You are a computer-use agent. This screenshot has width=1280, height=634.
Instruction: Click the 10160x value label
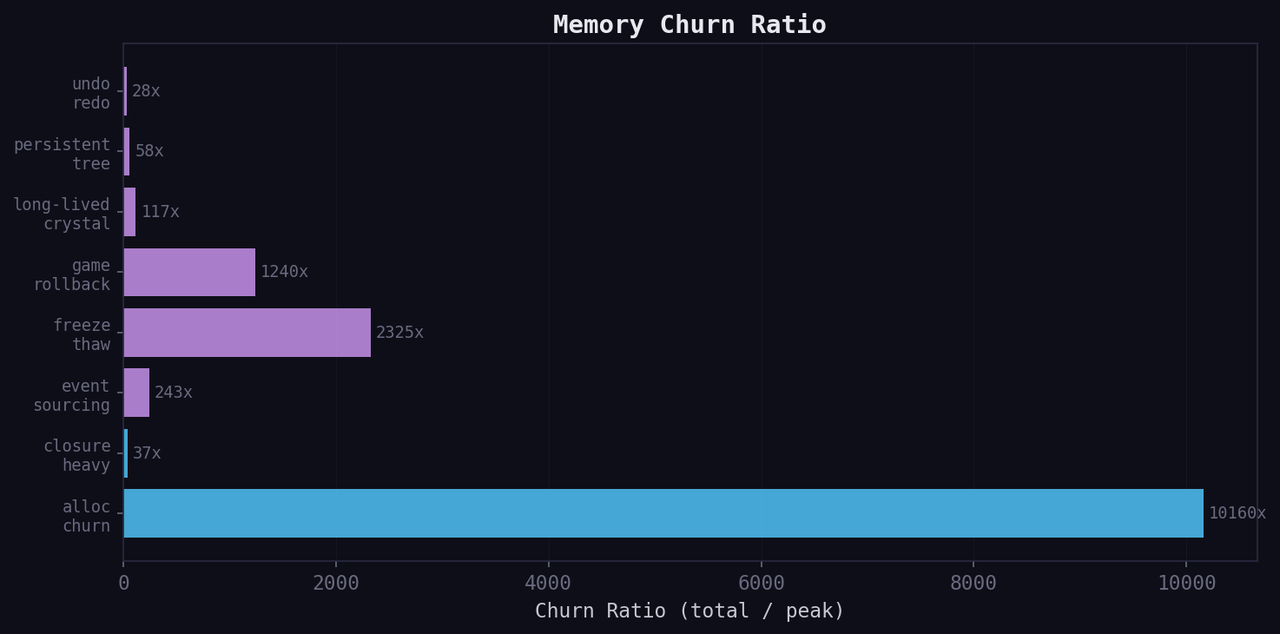[x=1236, y=513]
